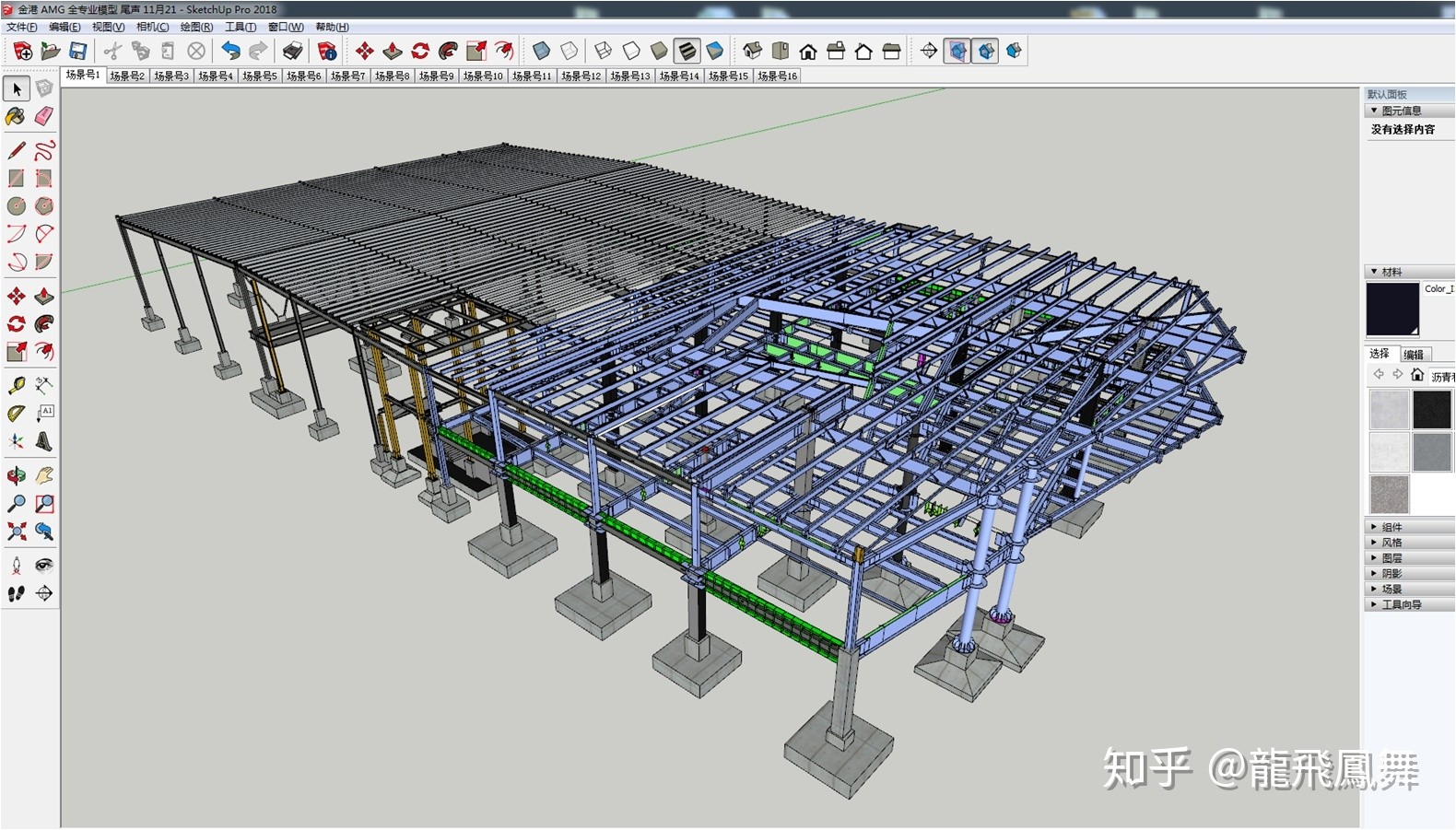Switch to scene tab 场景号8
1456x830 pixels.
392,76
